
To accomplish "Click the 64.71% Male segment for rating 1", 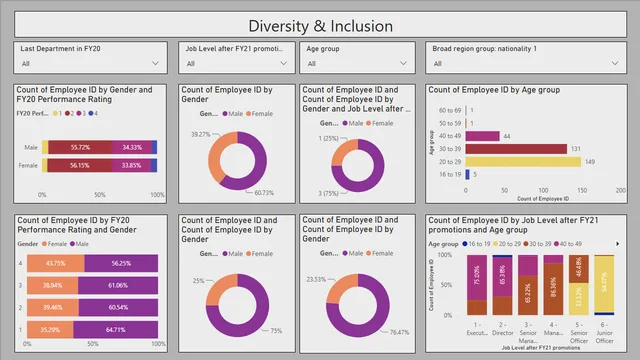I will click(x=116, y=329).
